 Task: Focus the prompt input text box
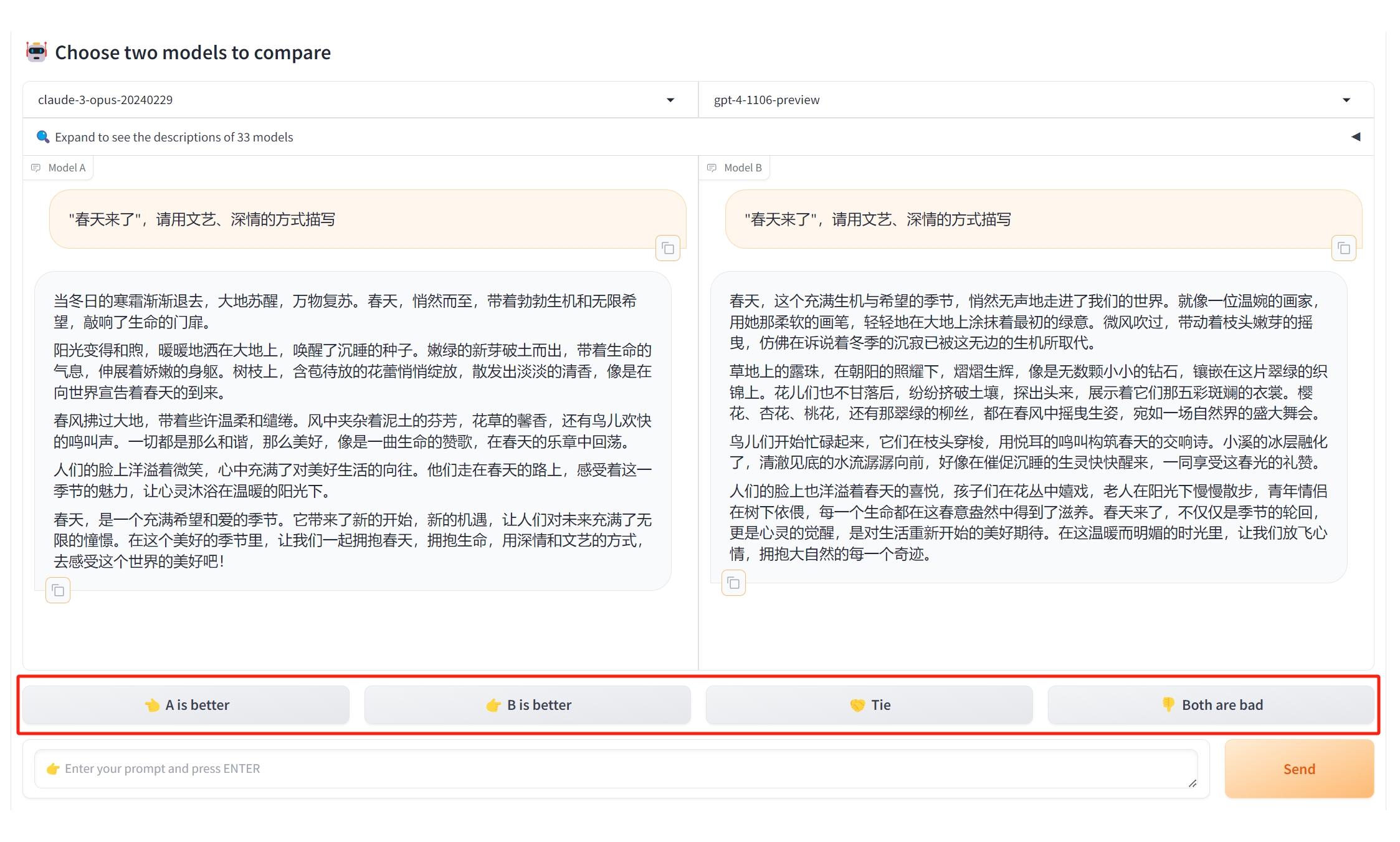point(616,768)
